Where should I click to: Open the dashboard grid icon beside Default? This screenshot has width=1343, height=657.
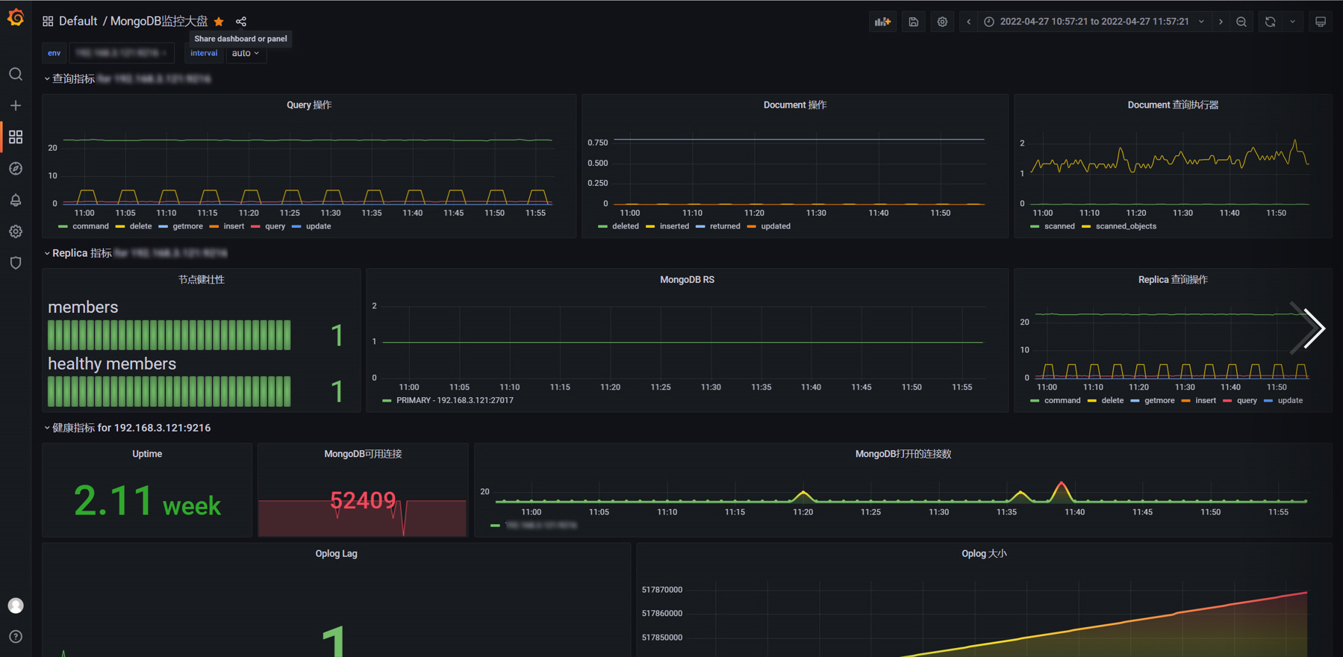tap(47, 21)
